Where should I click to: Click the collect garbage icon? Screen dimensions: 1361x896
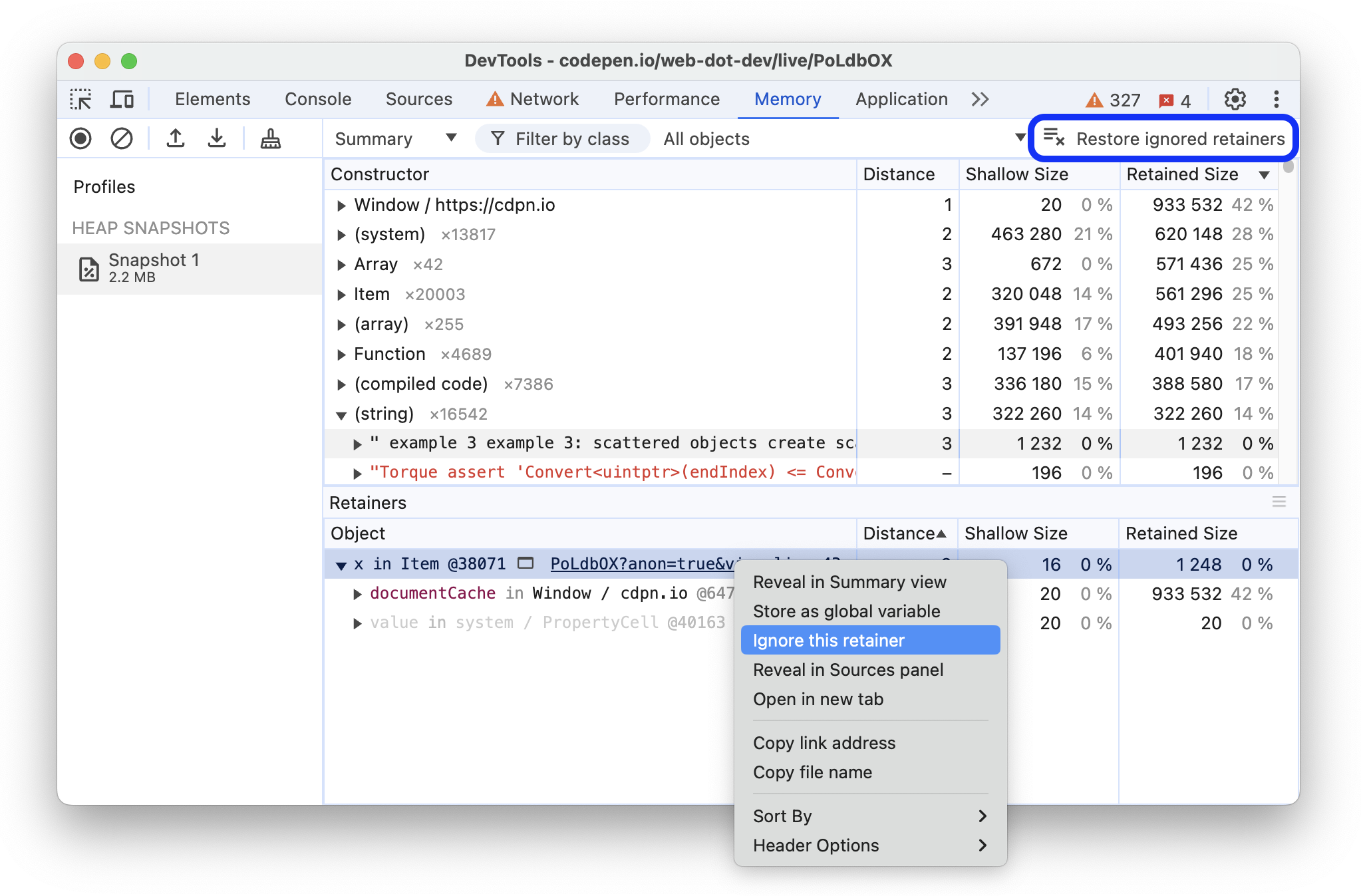click(271, 138)
